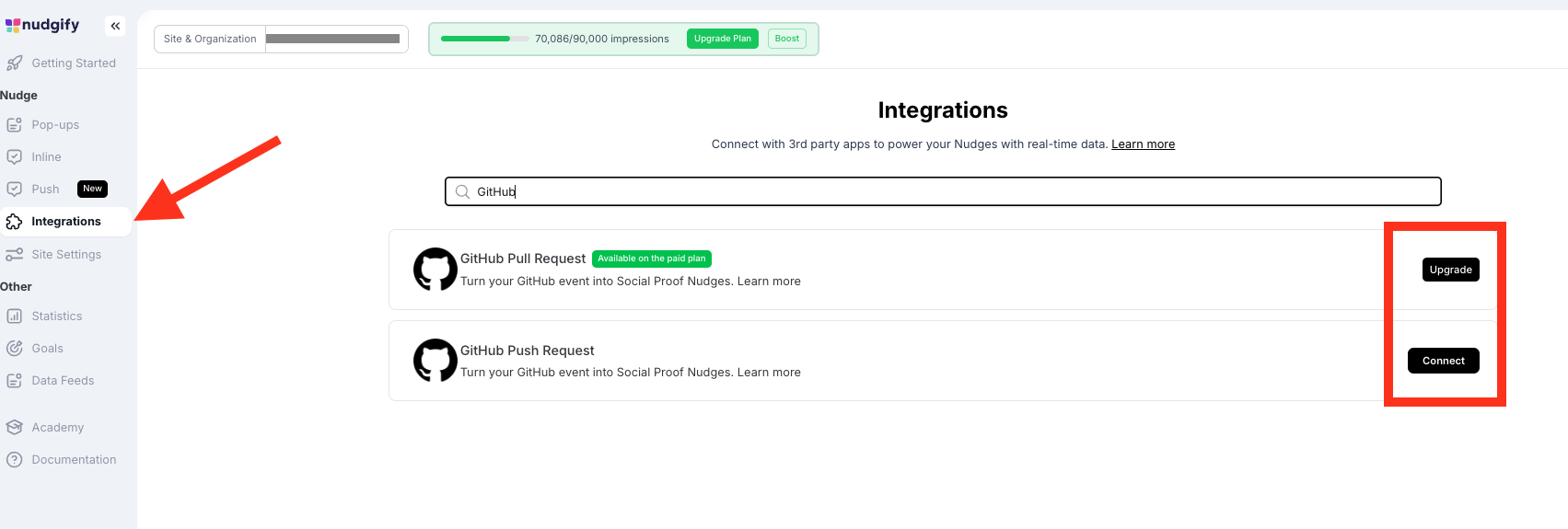
Task: Open Data Feeds page
Action: (63, 380)
